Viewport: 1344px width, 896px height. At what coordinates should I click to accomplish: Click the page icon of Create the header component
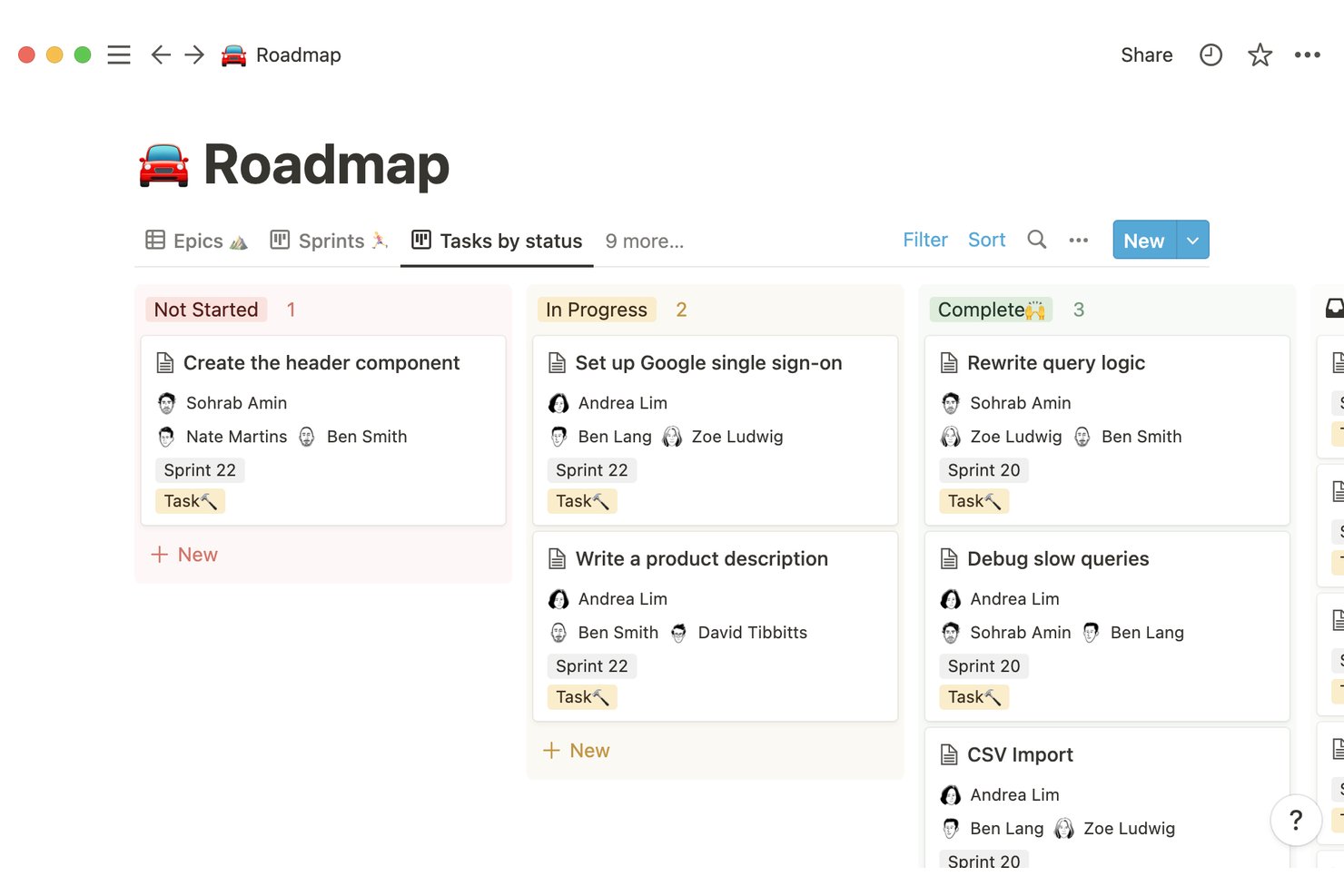[164, 363]
